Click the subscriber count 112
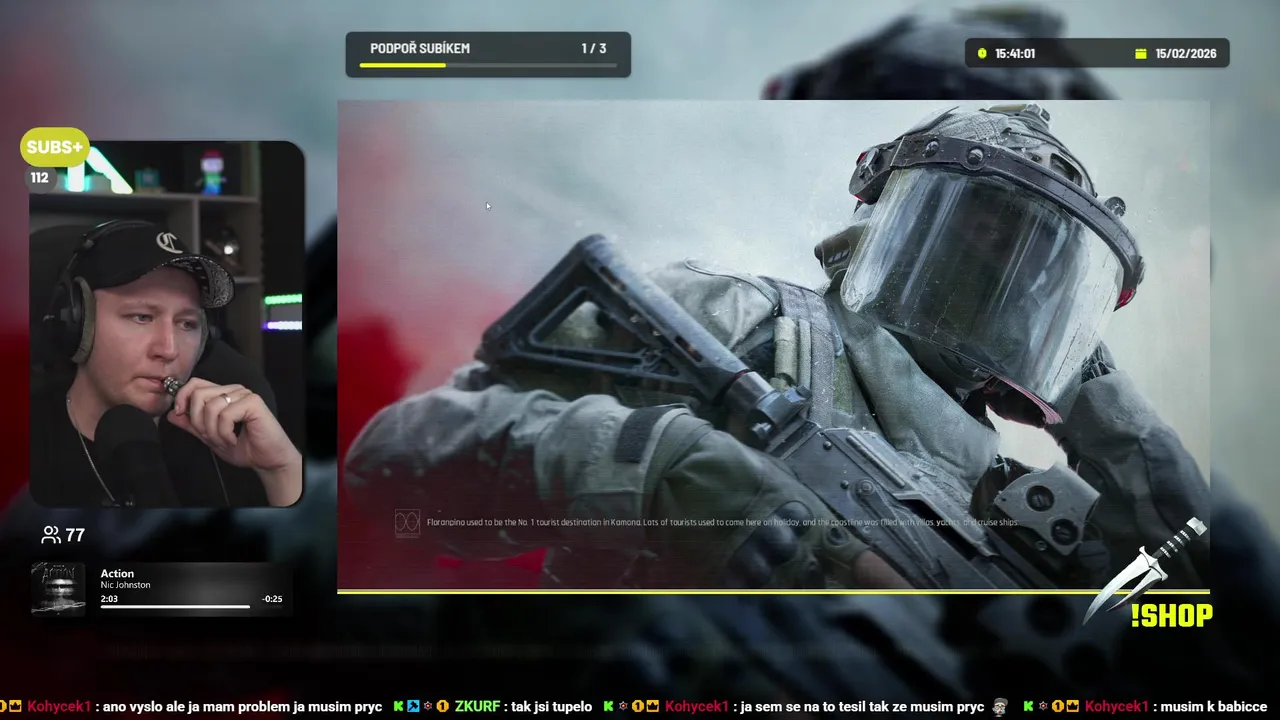The height and width of the screenshot is (720, 1280). 39,178
